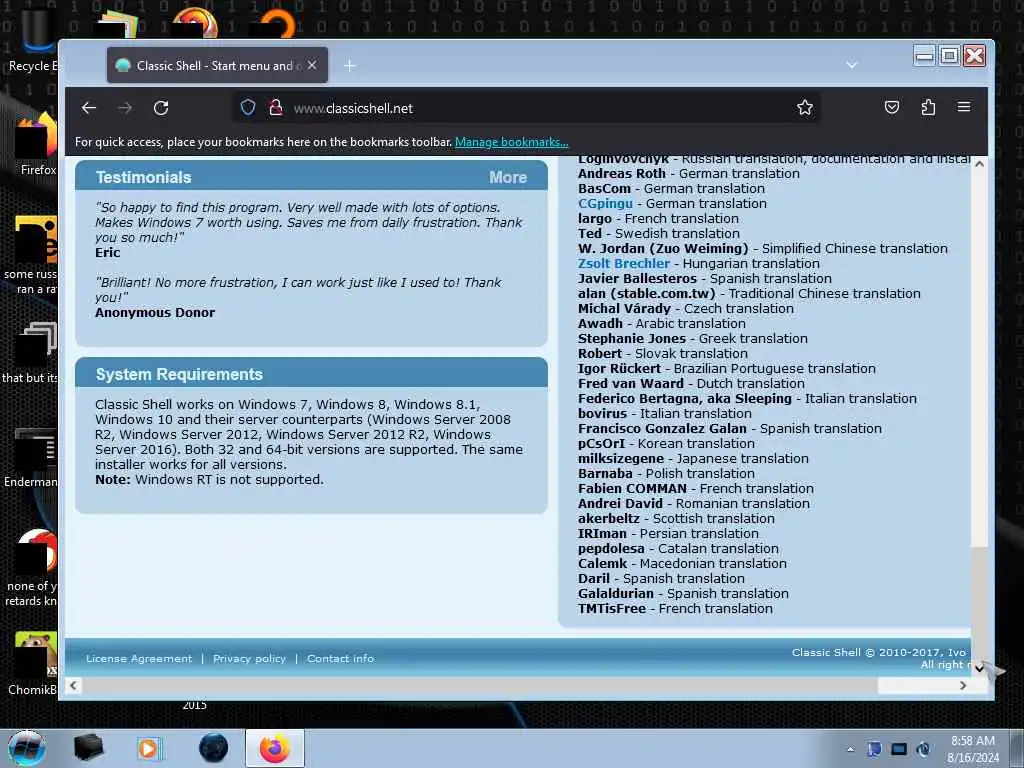Image resolution: width=1024 pixels, height=768 pixels.
Task: Click the taskbar clock showing 8:58 AM
Action: tap(973, 749)
